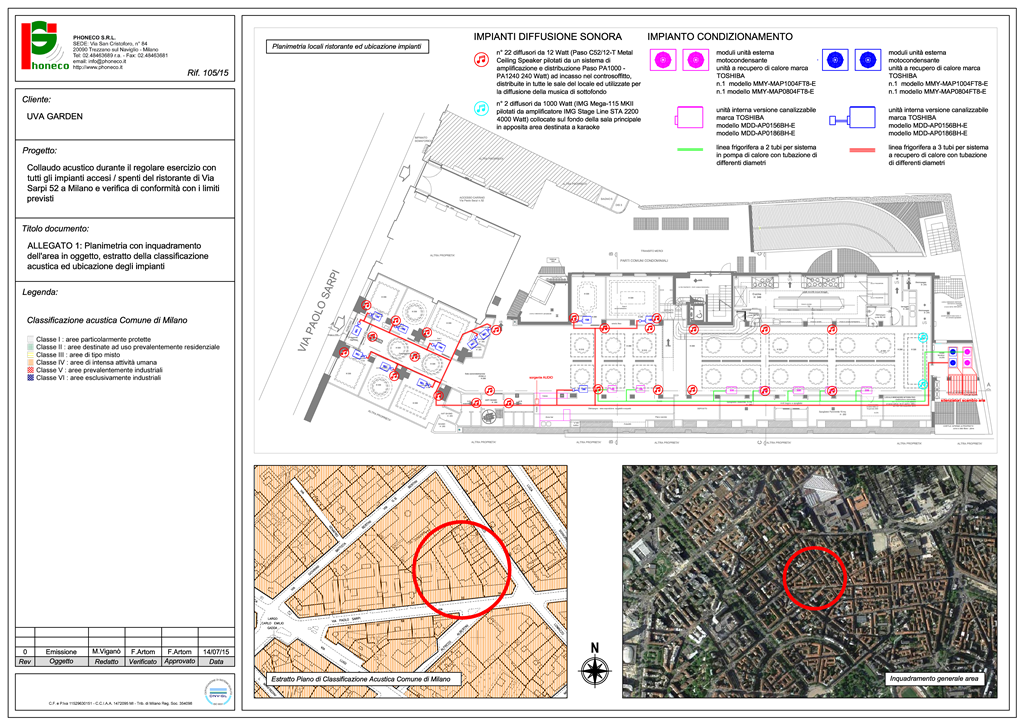
Task: Click the 'M.Viganò' cell in the revision table
Action: pyautogui.click(x=106, y=652)
